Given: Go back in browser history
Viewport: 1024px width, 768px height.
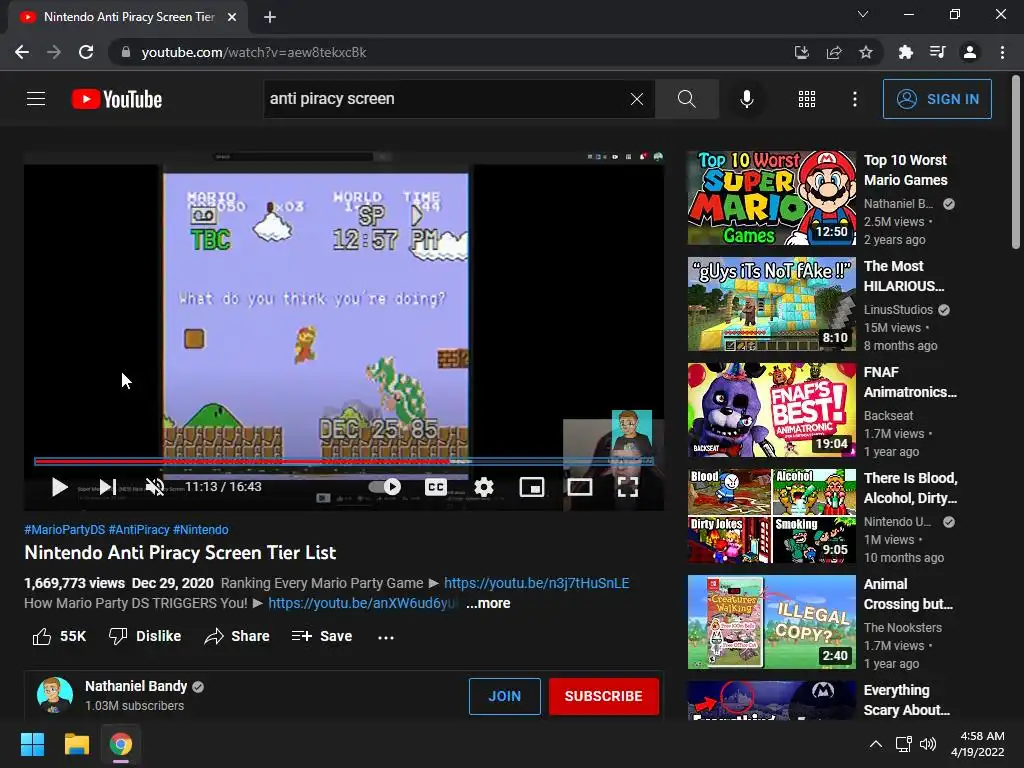Looking at the screenshot, I should [22, 52].
